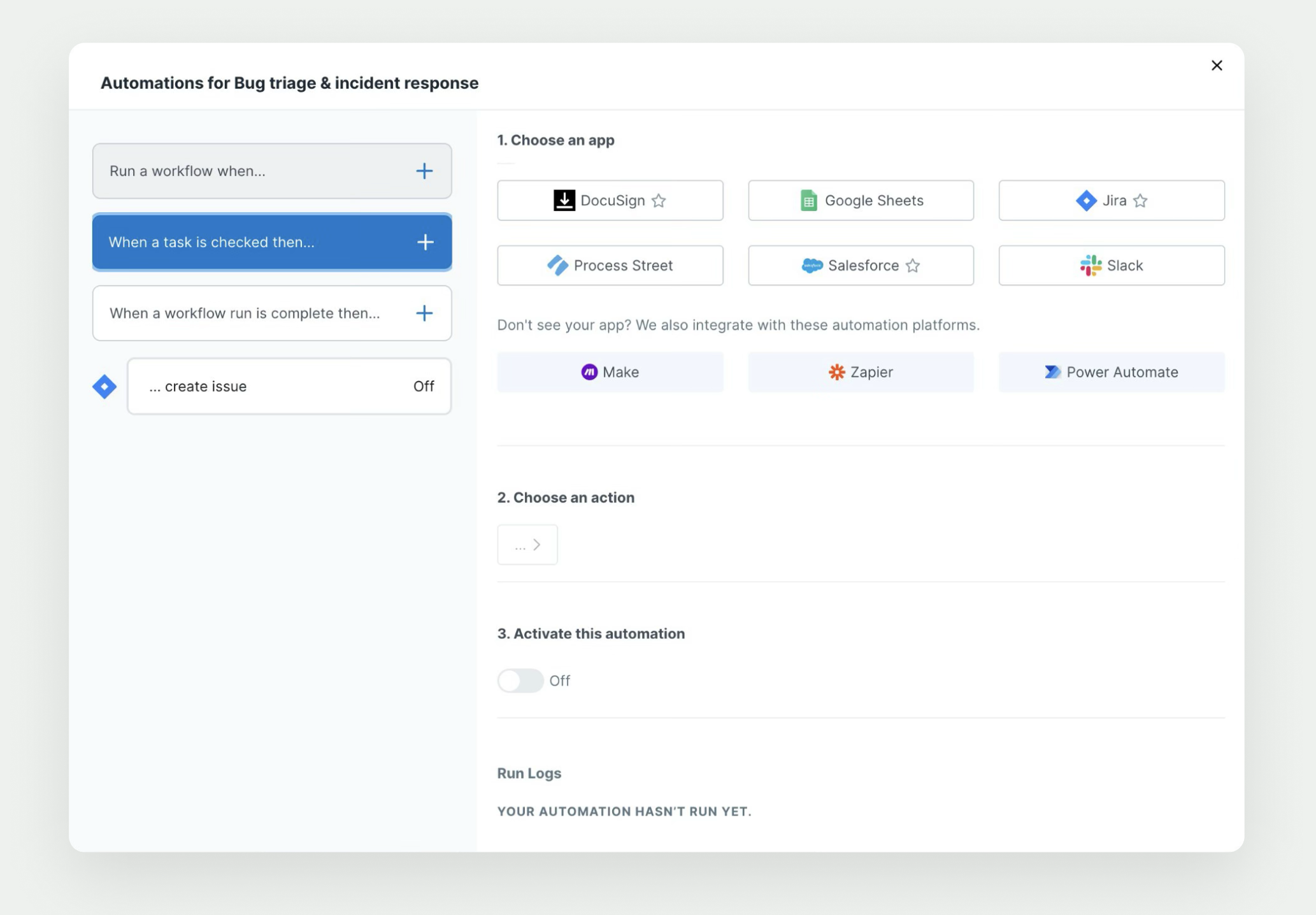Image resolution: width=1316 pixels, height=915 pixels.
Task: Click the Slack logo icon
Action: coord(1091,265)
